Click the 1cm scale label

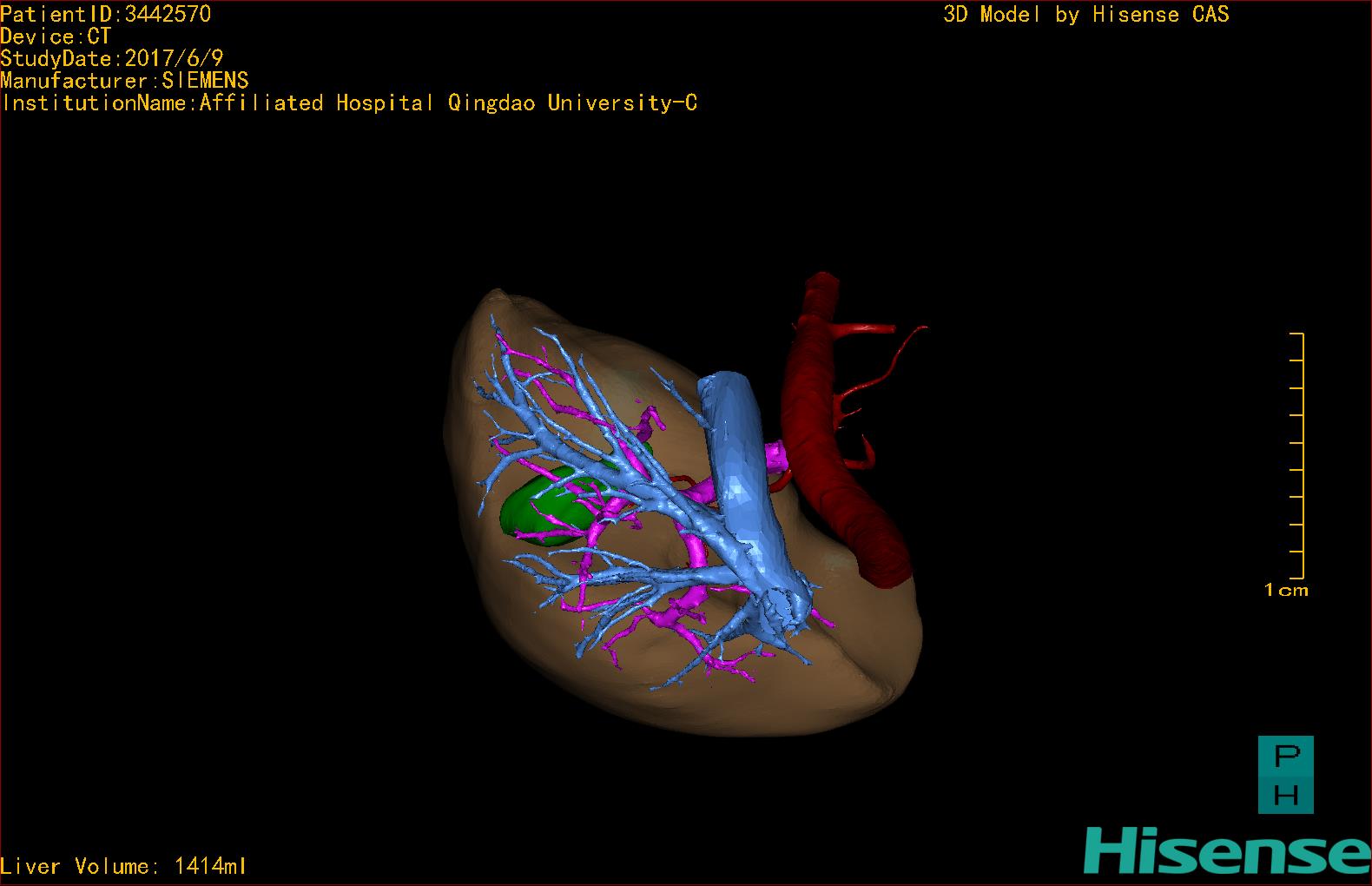1286,591
